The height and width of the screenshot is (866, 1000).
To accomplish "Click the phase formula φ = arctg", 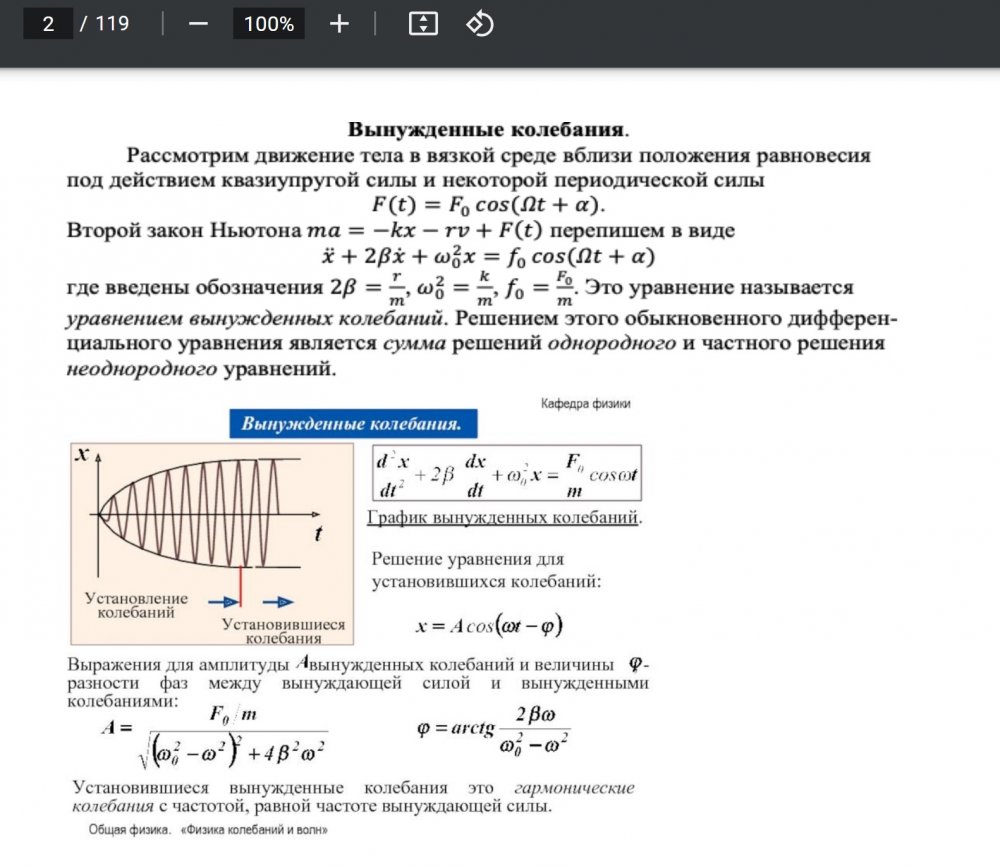I will coord(493,731).
